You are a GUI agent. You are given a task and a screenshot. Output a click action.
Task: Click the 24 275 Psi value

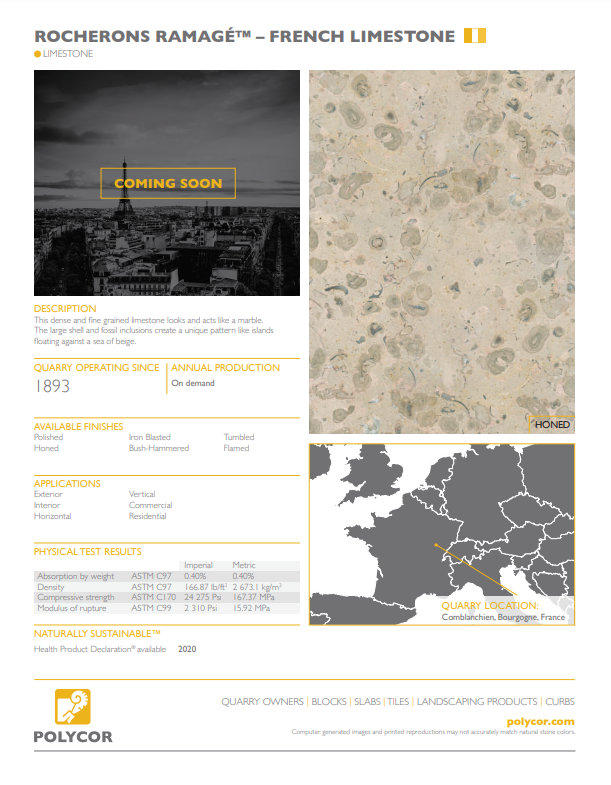[x=202, y=597]
